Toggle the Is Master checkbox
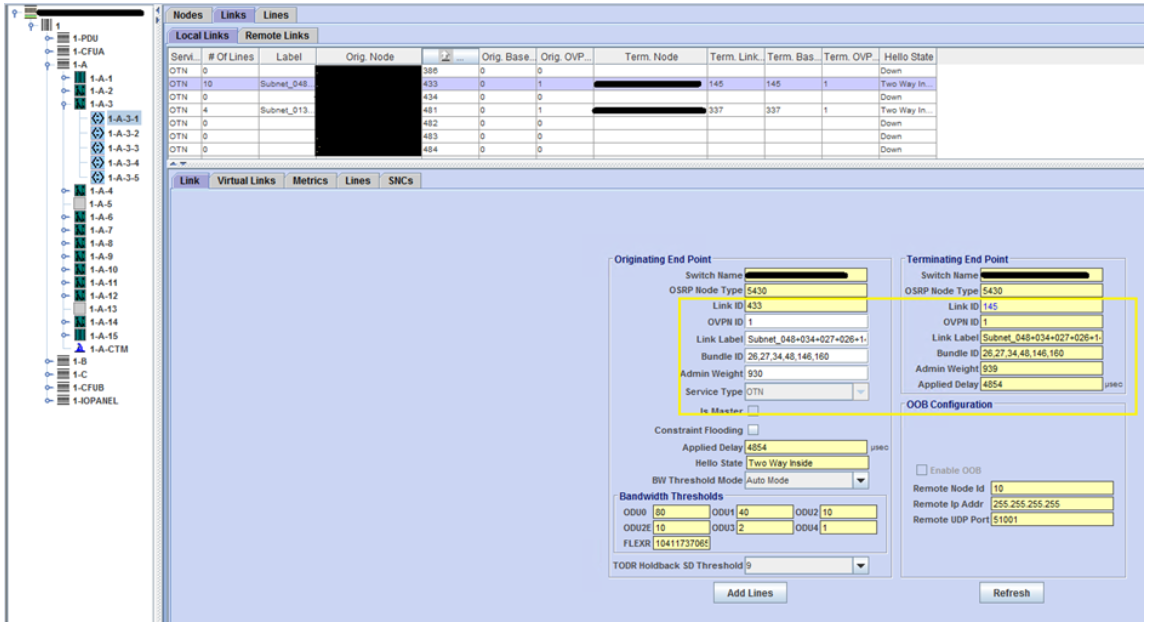1149x625 pixels. click(753, 411)
